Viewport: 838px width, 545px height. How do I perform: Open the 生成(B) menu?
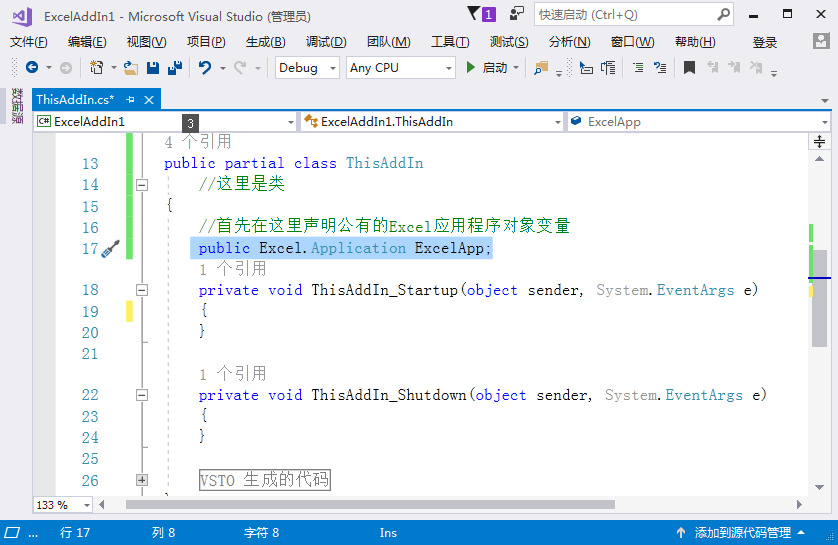(266, 42)
